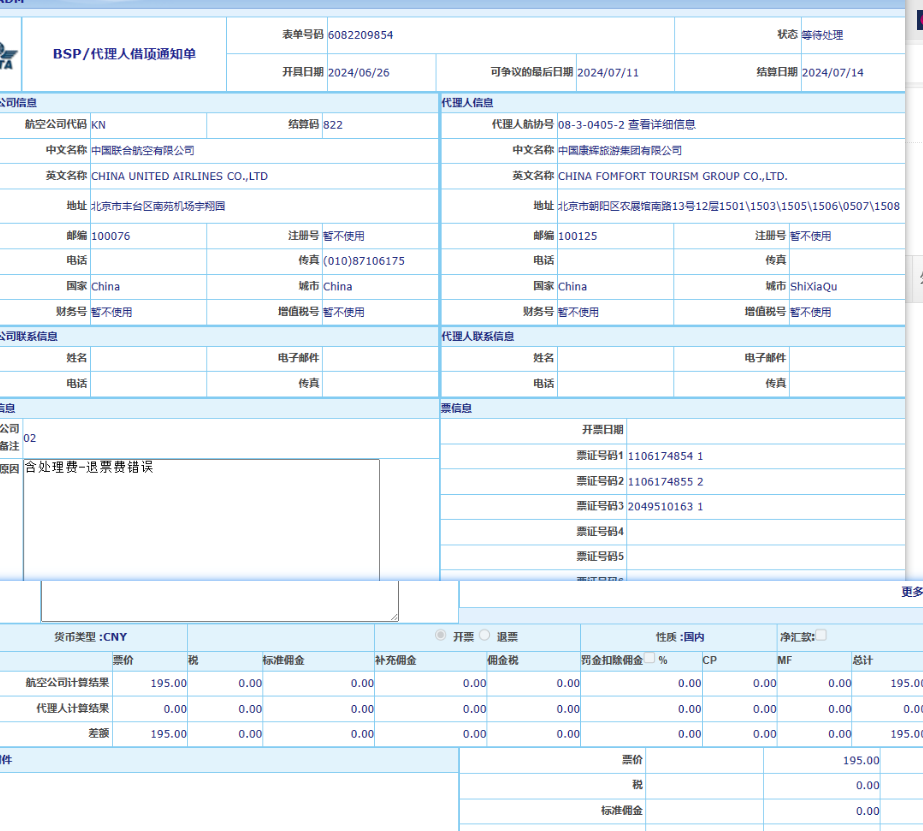
Task: Click the 结算日期 value 2024/07/14
Action: [832, 73]
